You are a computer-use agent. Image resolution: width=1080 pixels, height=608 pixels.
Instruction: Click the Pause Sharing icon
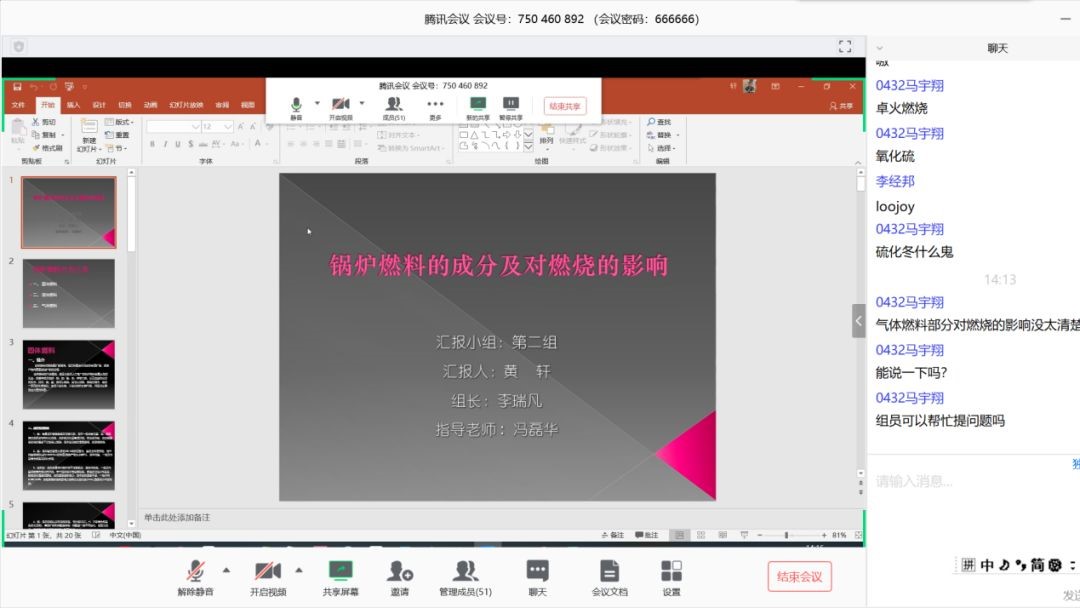point(510,106)
